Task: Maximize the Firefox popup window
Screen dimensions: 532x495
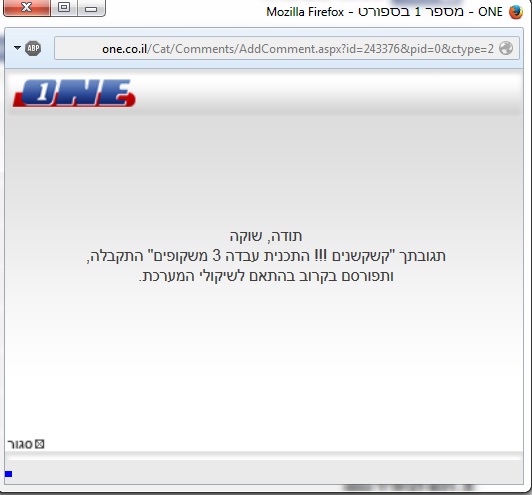Action: tap(64, 7)
